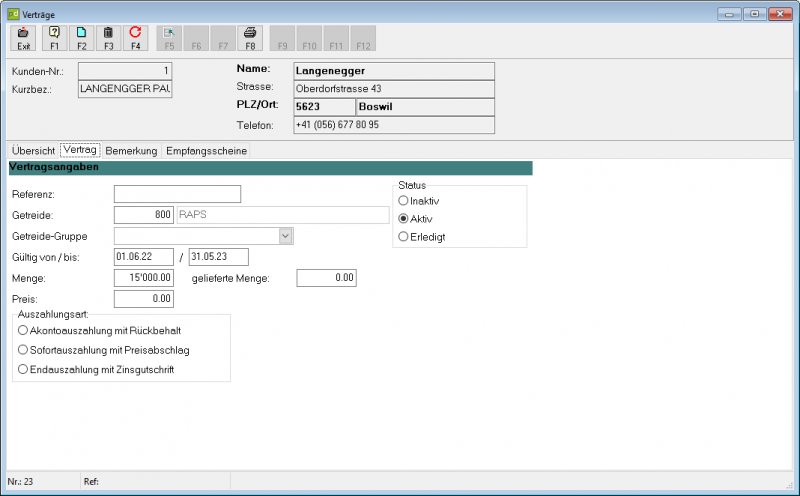Screen dimensions: 800x496
Task: Click the Gültig bis date 31.05.23
Action: click(x=219, y=257)
